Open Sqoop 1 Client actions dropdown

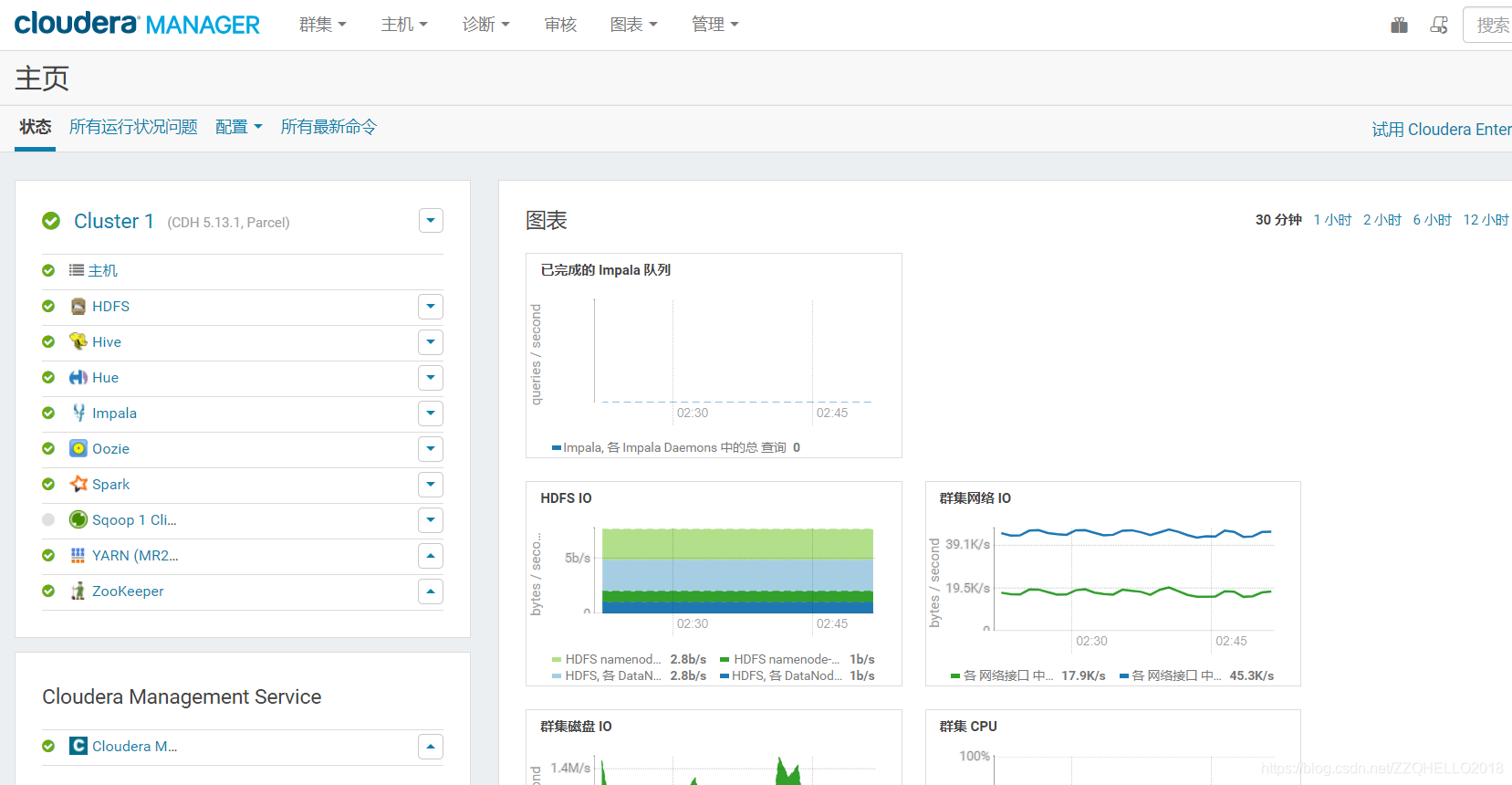click(x=431, y=520)
